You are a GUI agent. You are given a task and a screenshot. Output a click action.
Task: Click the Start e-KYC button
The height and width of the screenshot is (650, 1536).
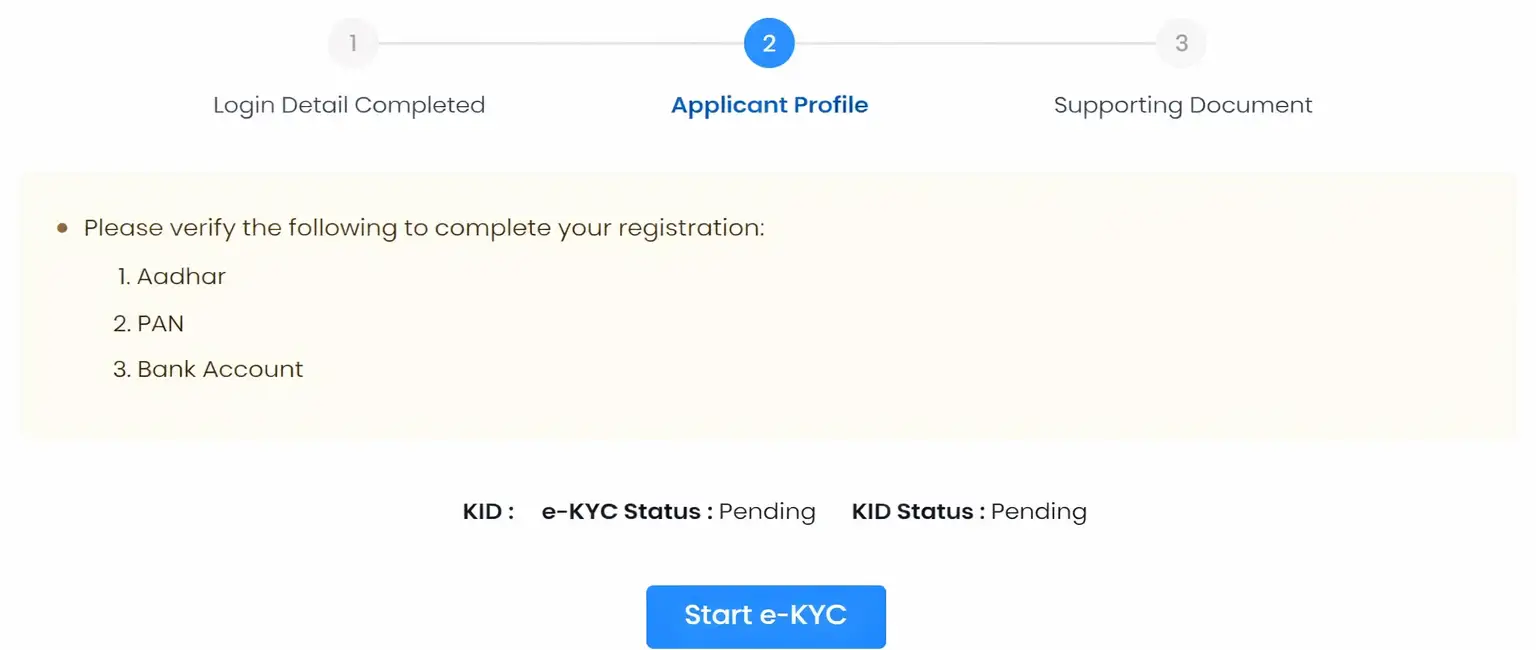coord(766,616)
